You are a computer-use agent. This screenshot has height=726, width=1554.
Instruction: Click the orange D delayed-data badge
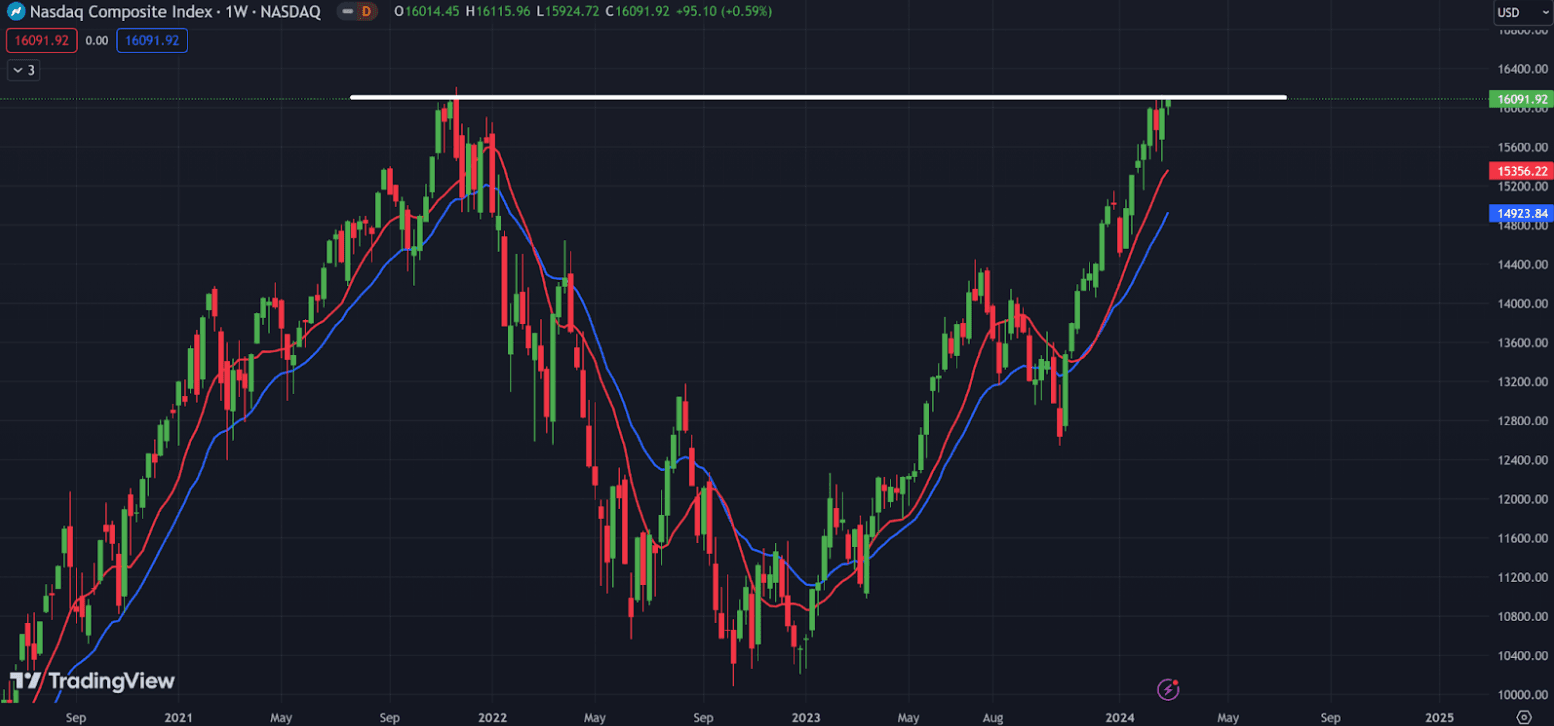point(366,11)
